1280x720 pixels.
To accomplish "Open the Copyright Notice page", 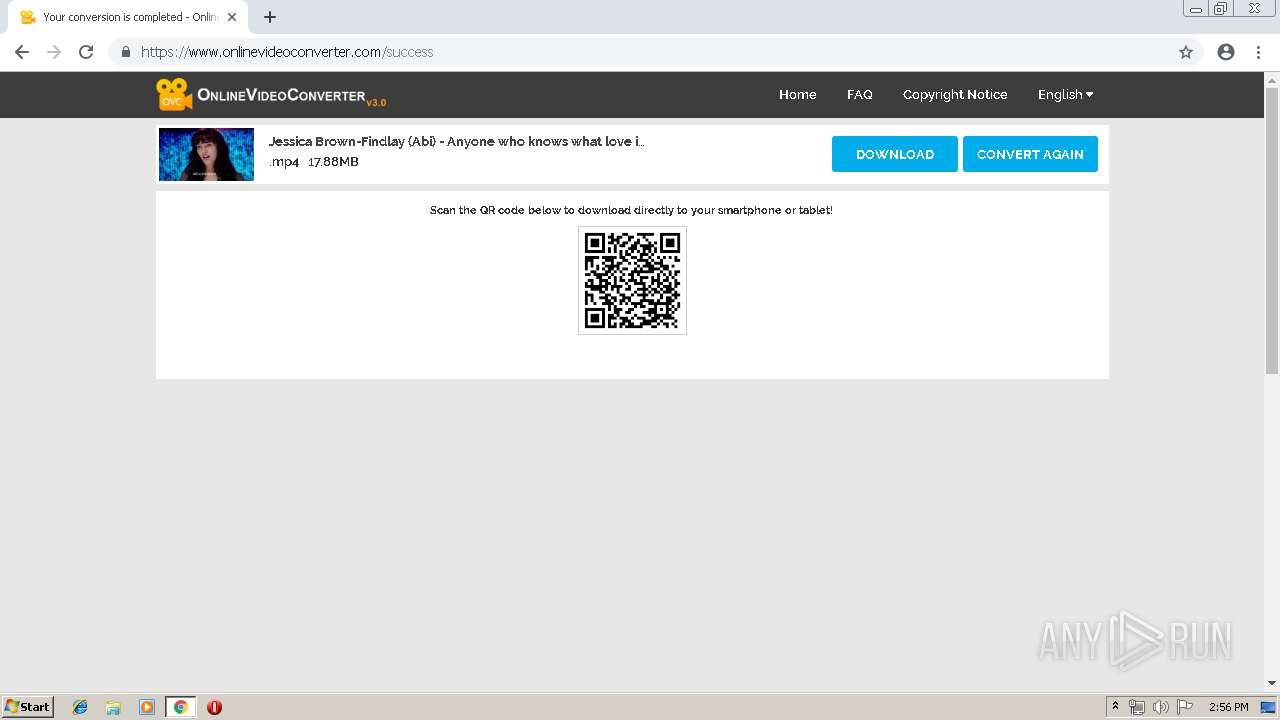I will point(955,94).
